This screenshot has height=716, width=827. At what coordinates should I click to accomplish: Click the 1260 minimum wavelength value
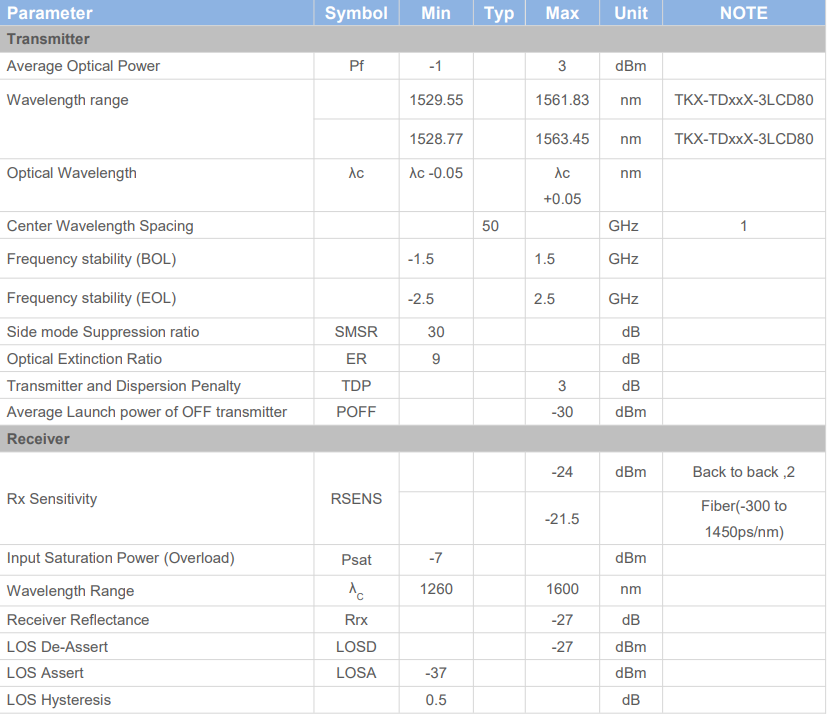(x=436, y=589)
